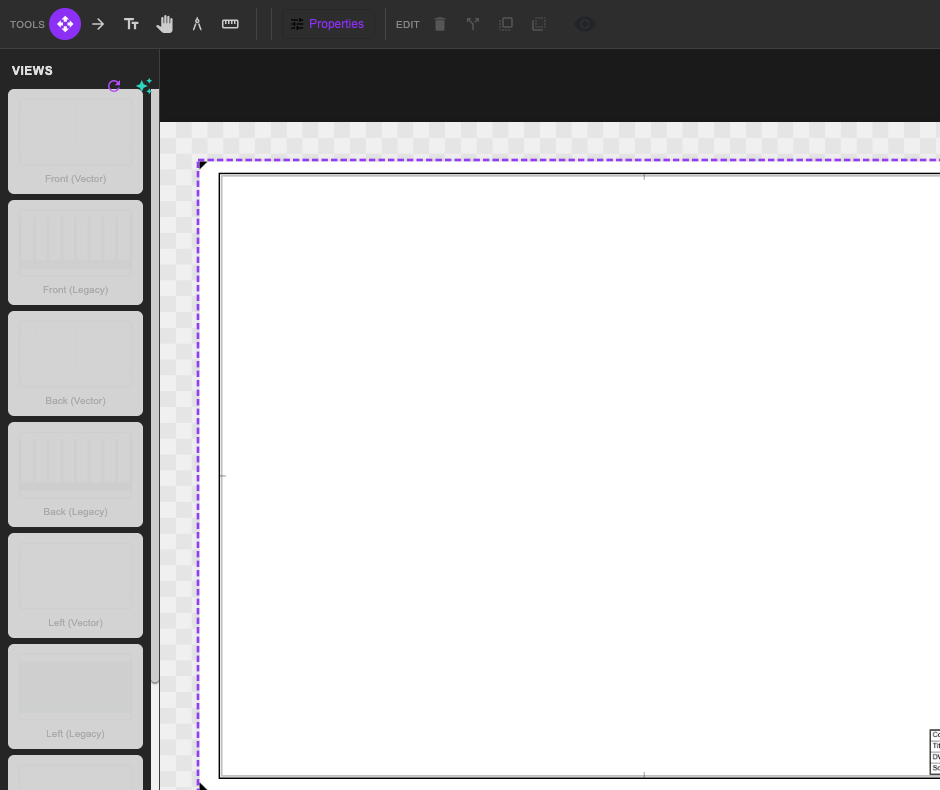Toggle the preview eye icon
This screenshot has width=940, height=790.
(584, 23)
